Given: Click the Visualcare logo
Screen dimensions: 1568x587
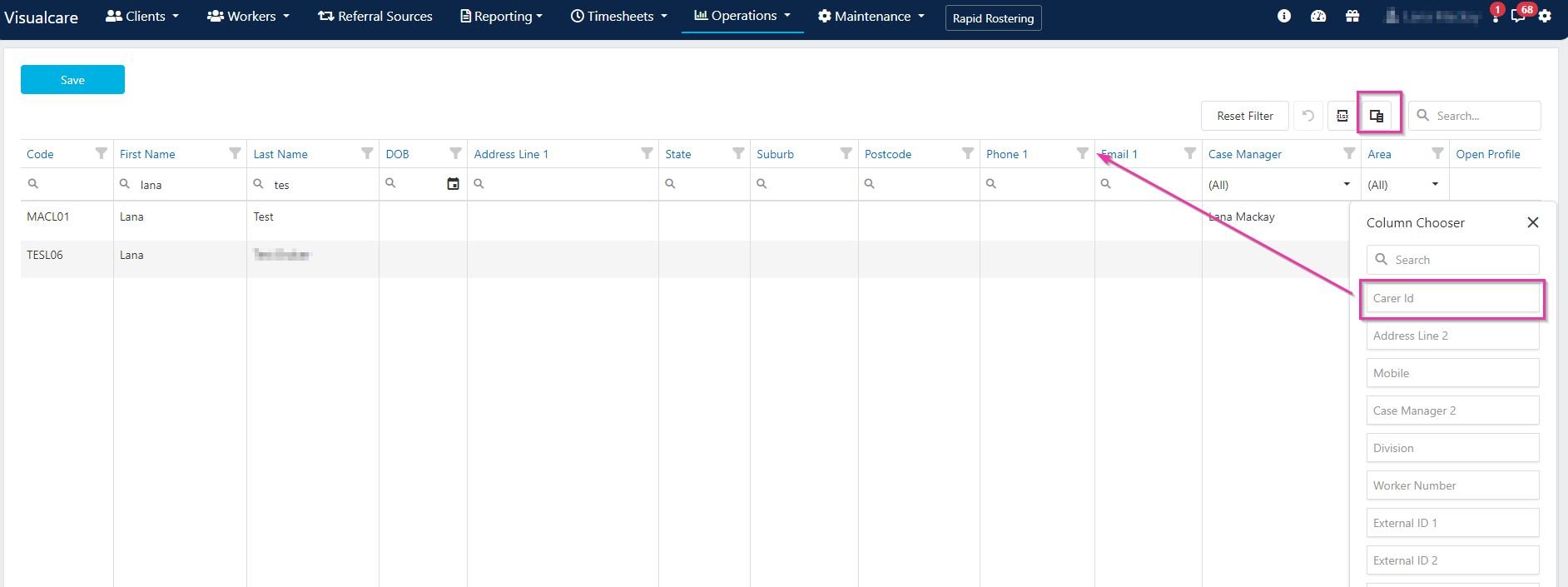Looking at the screenshot, I should coord(42,17).
